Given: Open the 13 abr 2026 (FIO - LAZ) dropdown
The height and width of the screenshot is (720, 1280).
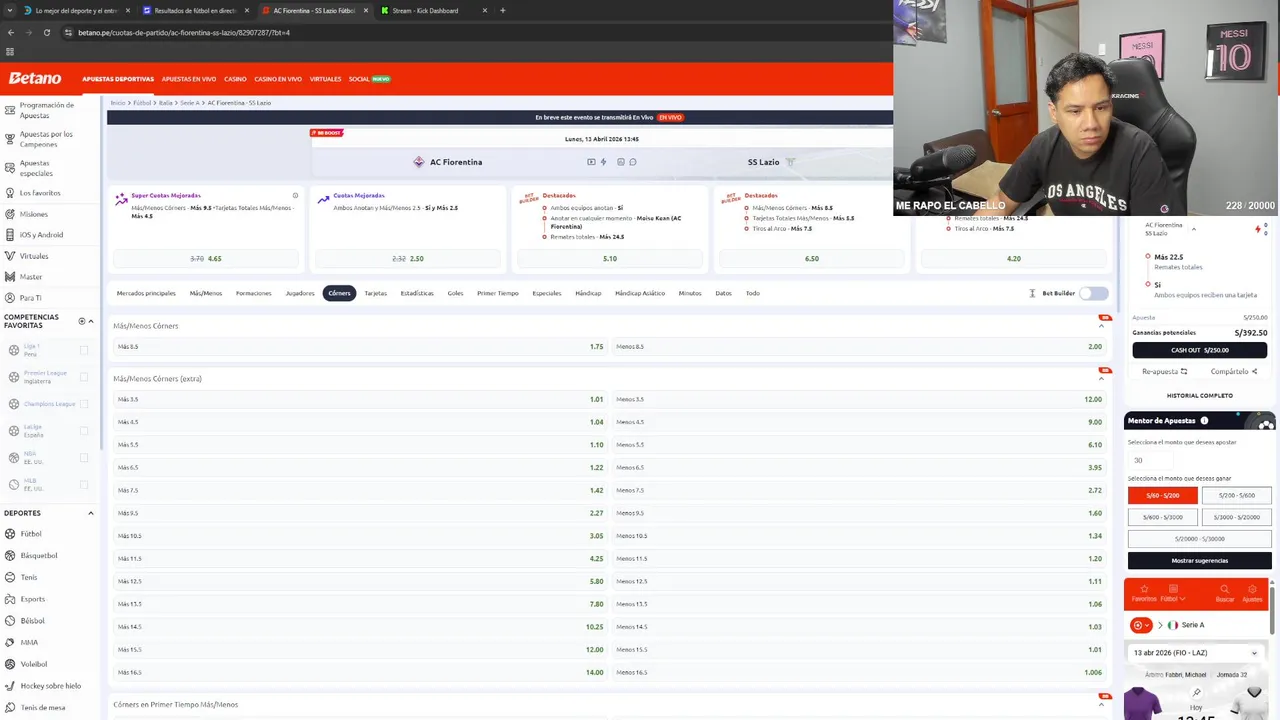Looking at the screenshot, I should coord(1196,653).
